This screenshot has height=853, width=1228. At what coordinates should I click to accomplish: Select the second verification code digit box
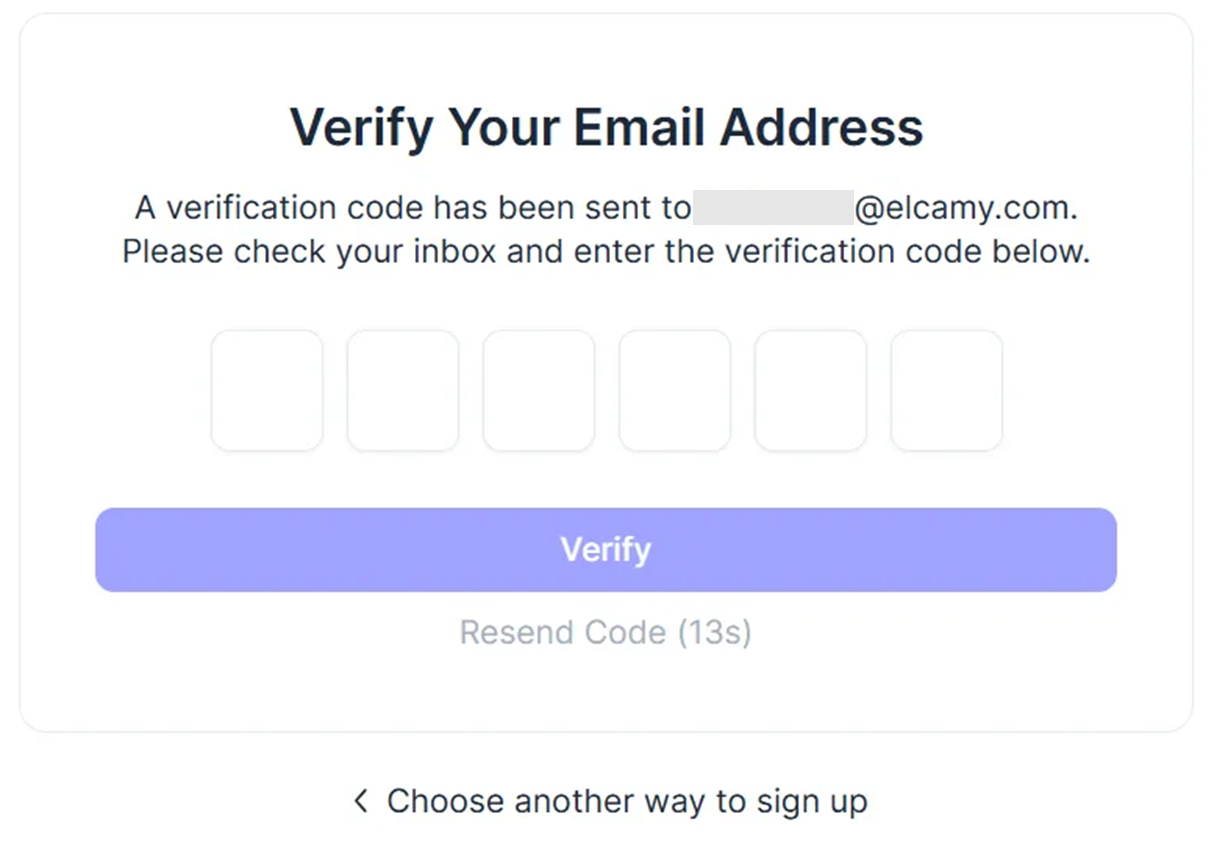coord(403,390)
